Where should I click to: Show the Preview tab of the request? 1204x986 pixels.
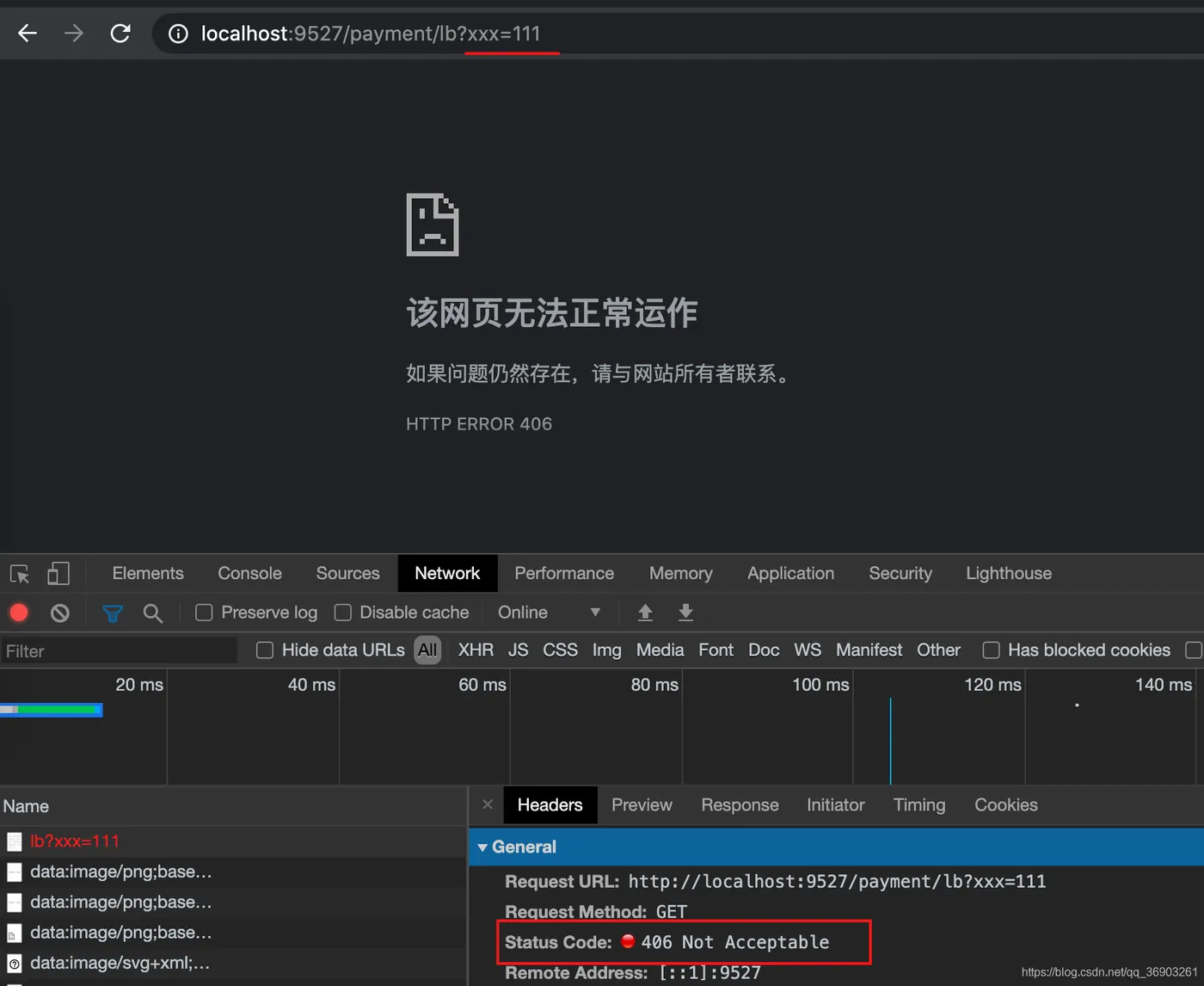point(642,805)
